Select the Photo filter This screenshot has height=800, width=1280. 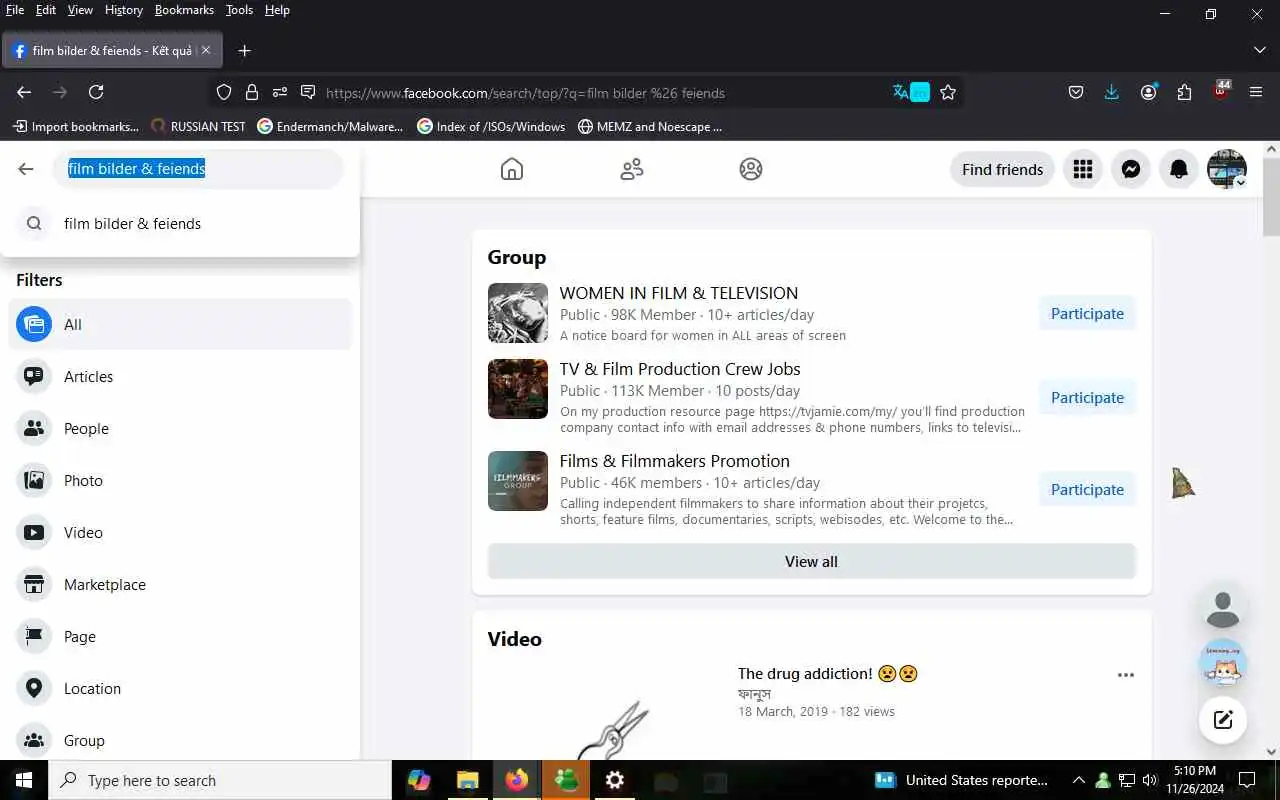pos(180,480)
